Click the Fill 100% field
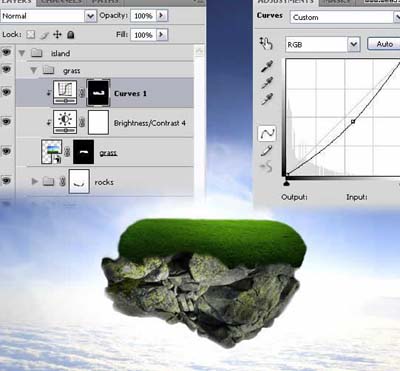The width and height of the screenshot is (400, 371). 143,35
